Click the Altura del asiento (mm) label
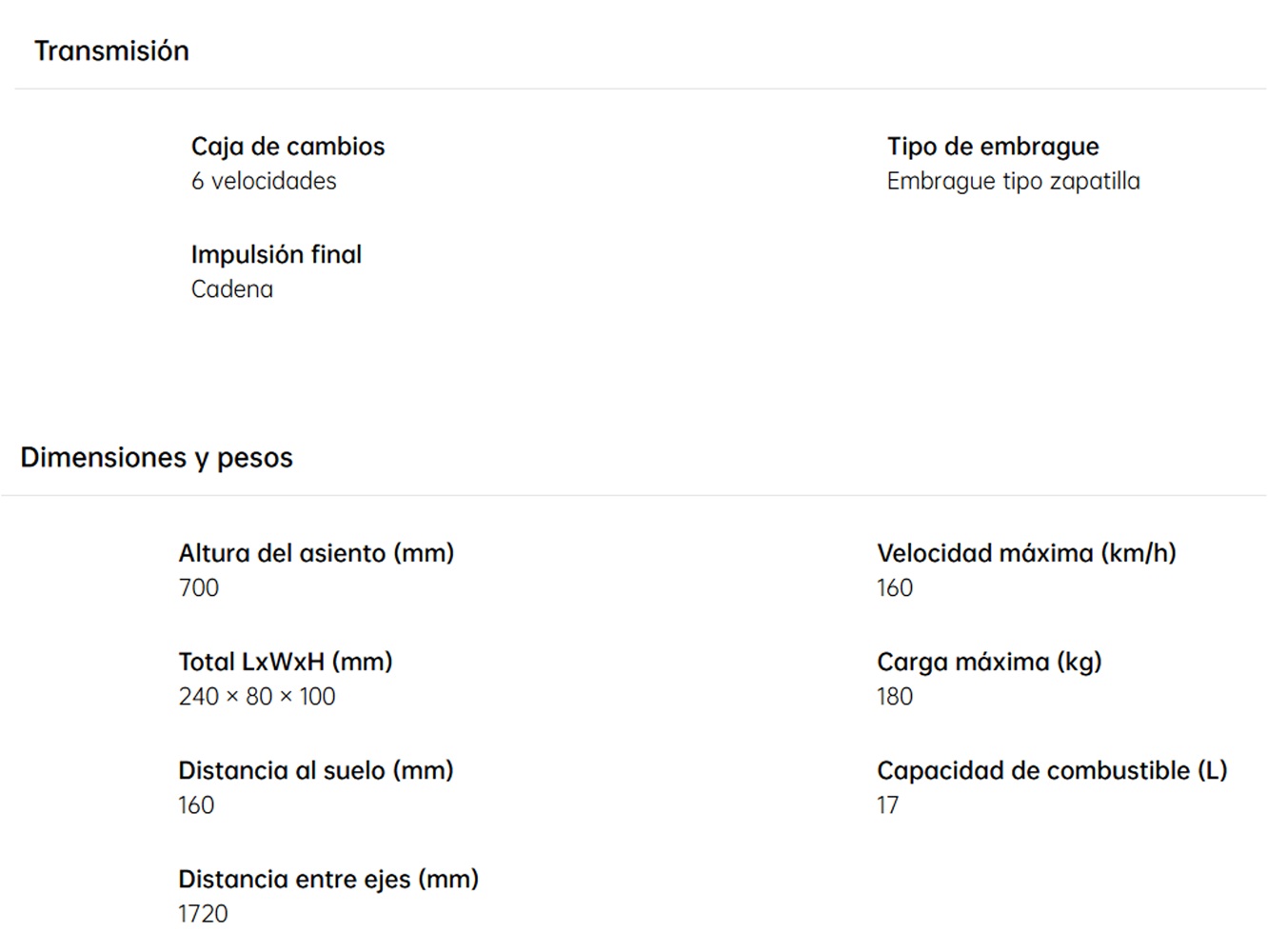Screen dimensions: 1268x952 316,553
